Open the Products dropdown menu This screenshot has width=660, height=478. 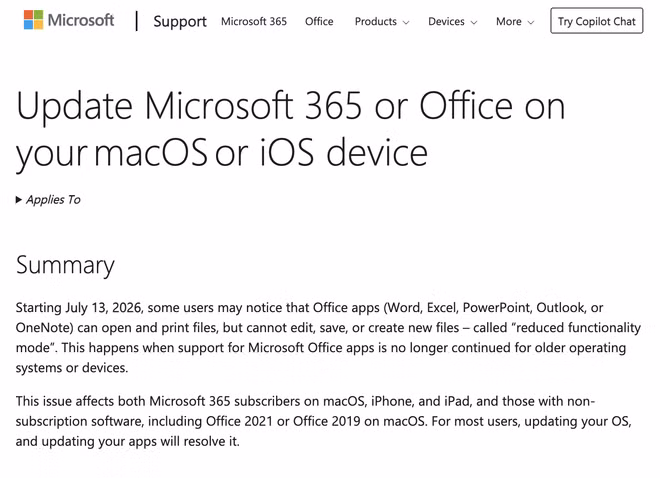point(382,21)
